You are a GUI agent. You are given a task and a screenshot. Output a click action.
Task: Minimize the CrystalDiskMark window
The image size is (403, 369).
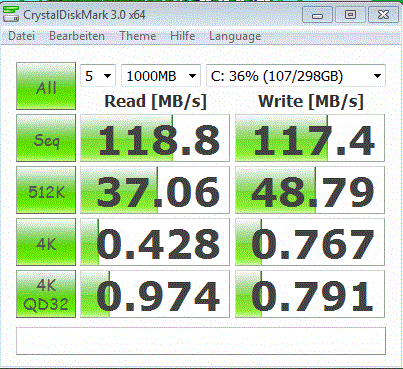[317, 15]
